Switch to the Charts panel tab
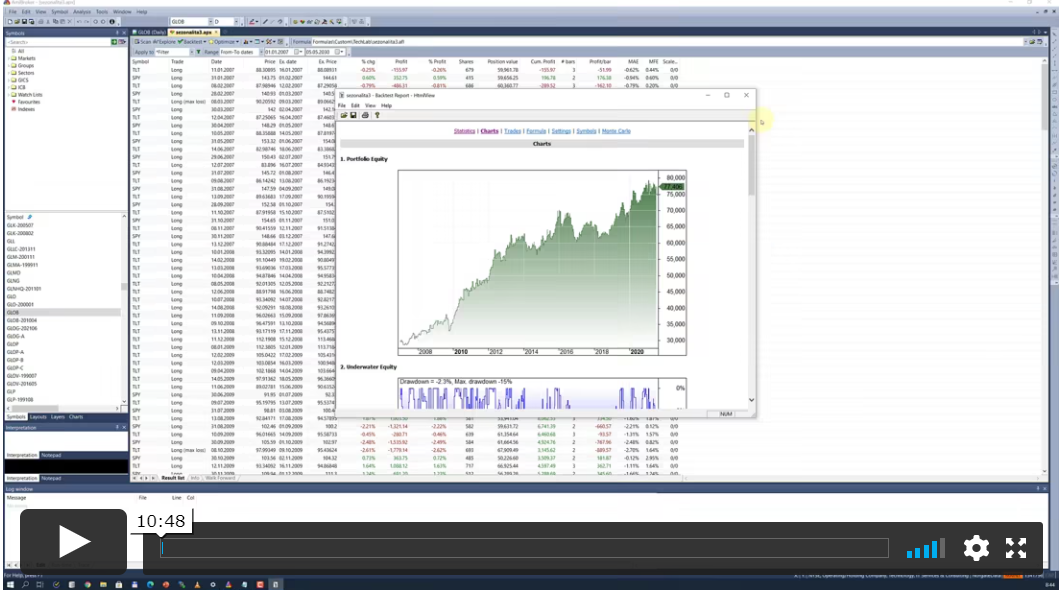 point(76,417)
